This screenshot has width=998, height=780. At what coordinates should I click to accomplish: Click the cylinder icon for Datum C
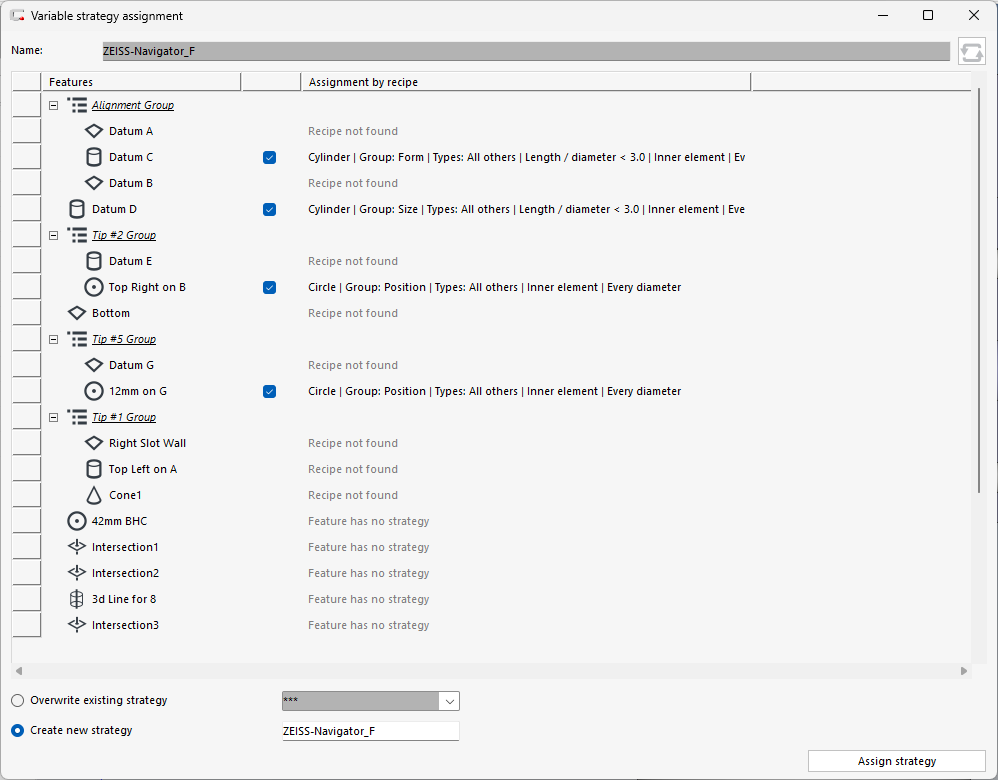[94, 157]
